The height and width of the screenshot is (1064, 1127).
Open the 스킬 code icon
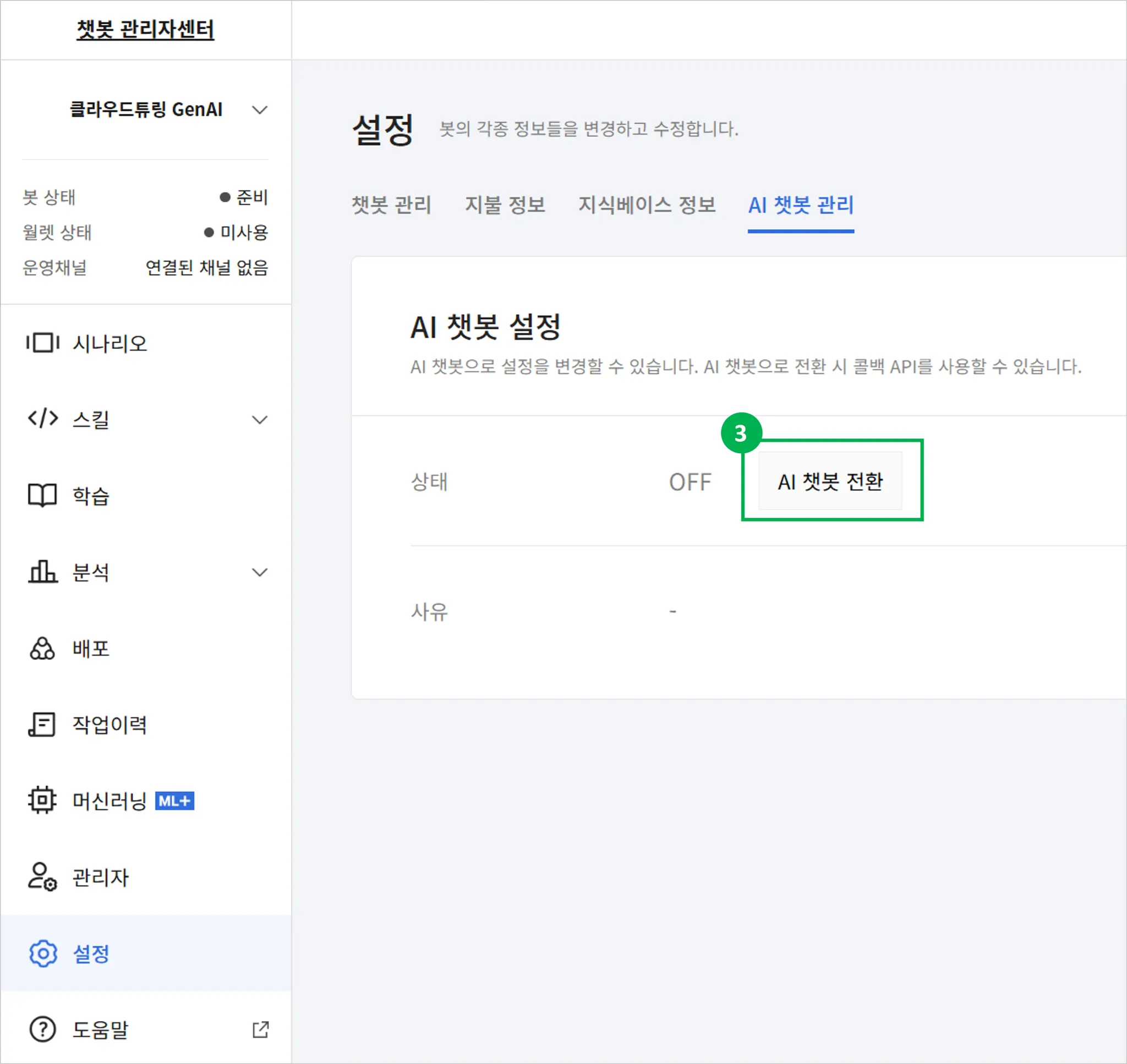click(x=42, y=419)
